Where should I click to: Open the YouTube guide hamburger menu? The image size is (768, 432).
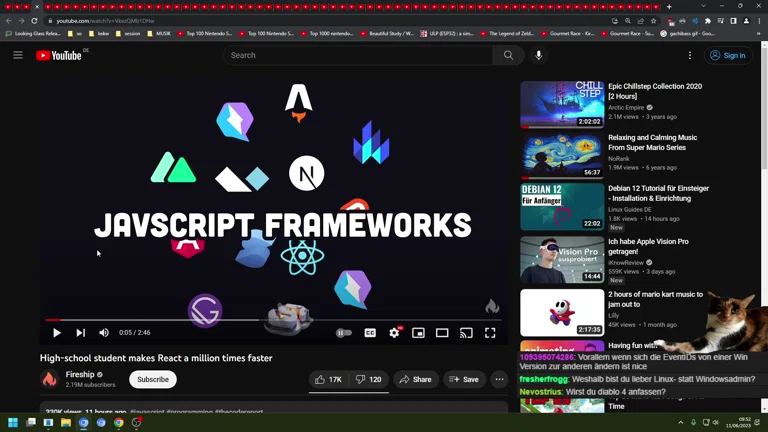18,55
